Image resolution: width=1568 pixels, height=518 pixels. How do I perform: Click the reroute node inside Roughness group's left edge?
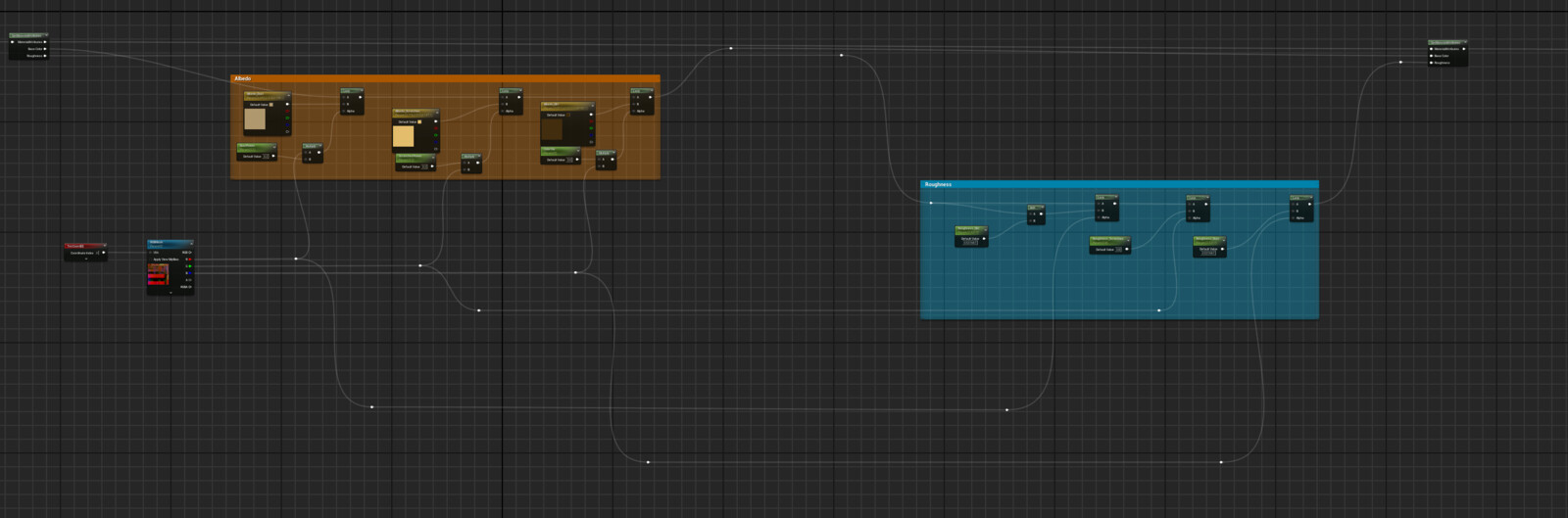pos(931,203)
